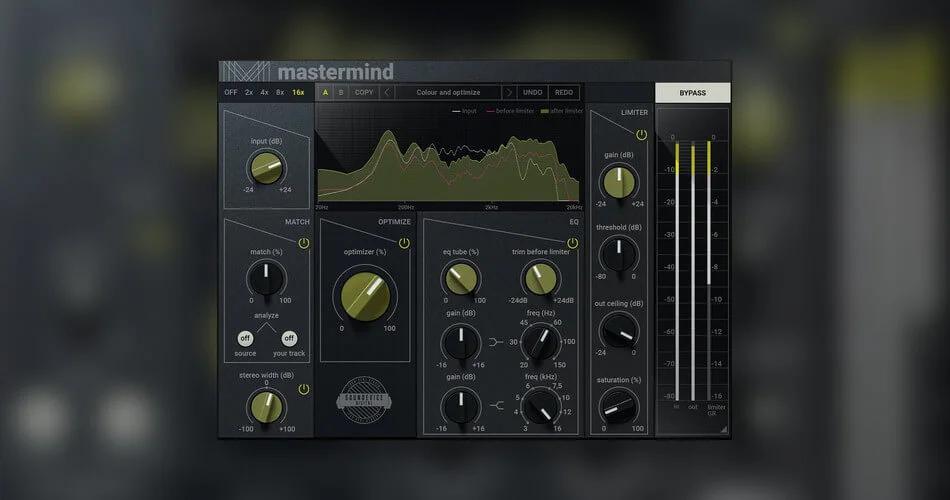Click the high shelf filter shape icon
Viewport: 950px width, 500px height.
[497, 405]
